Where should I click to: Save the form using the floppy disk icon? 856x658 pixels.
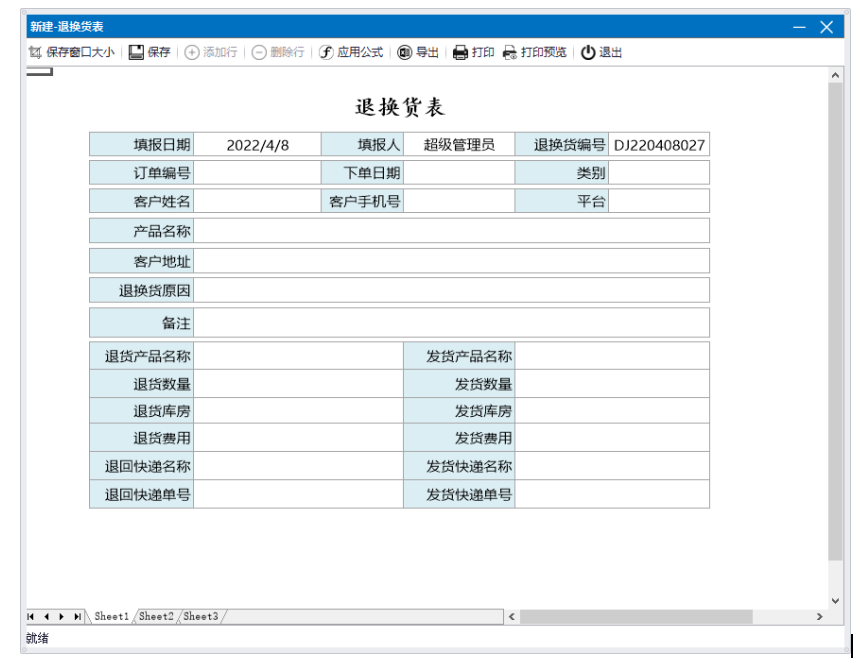pos(136,52)
